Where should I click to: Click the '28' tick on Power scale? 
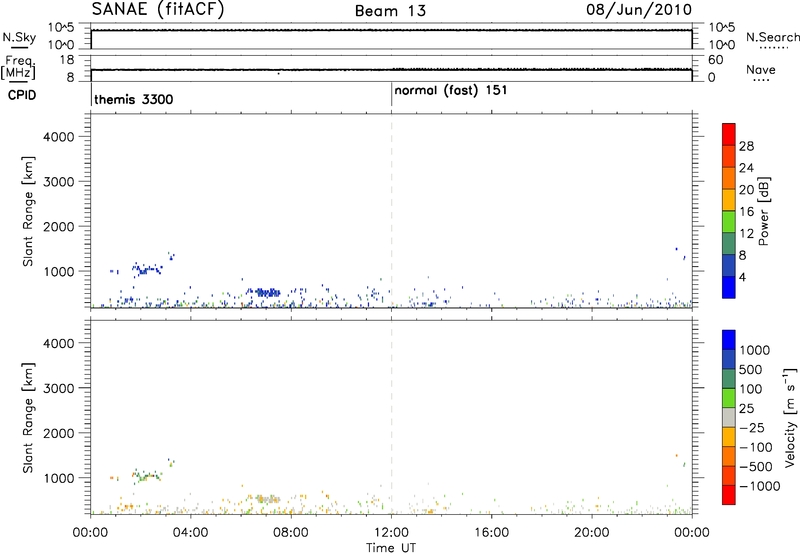click(746, 146)
